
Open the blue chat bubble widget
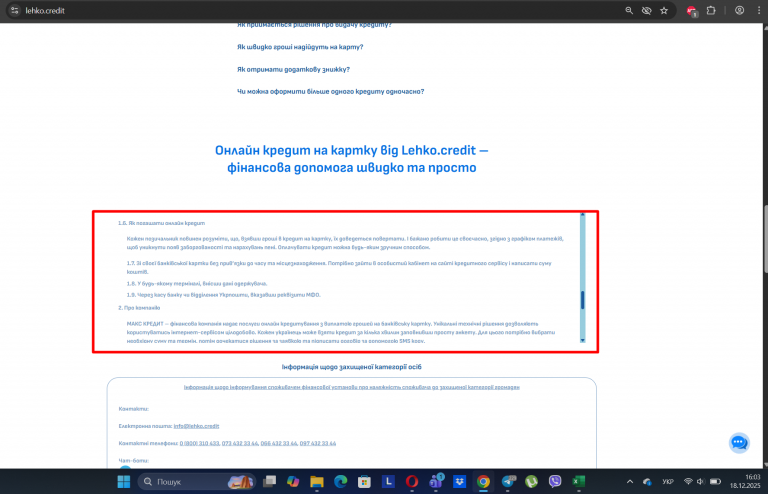pyautogui.click(x=739, y=443)
